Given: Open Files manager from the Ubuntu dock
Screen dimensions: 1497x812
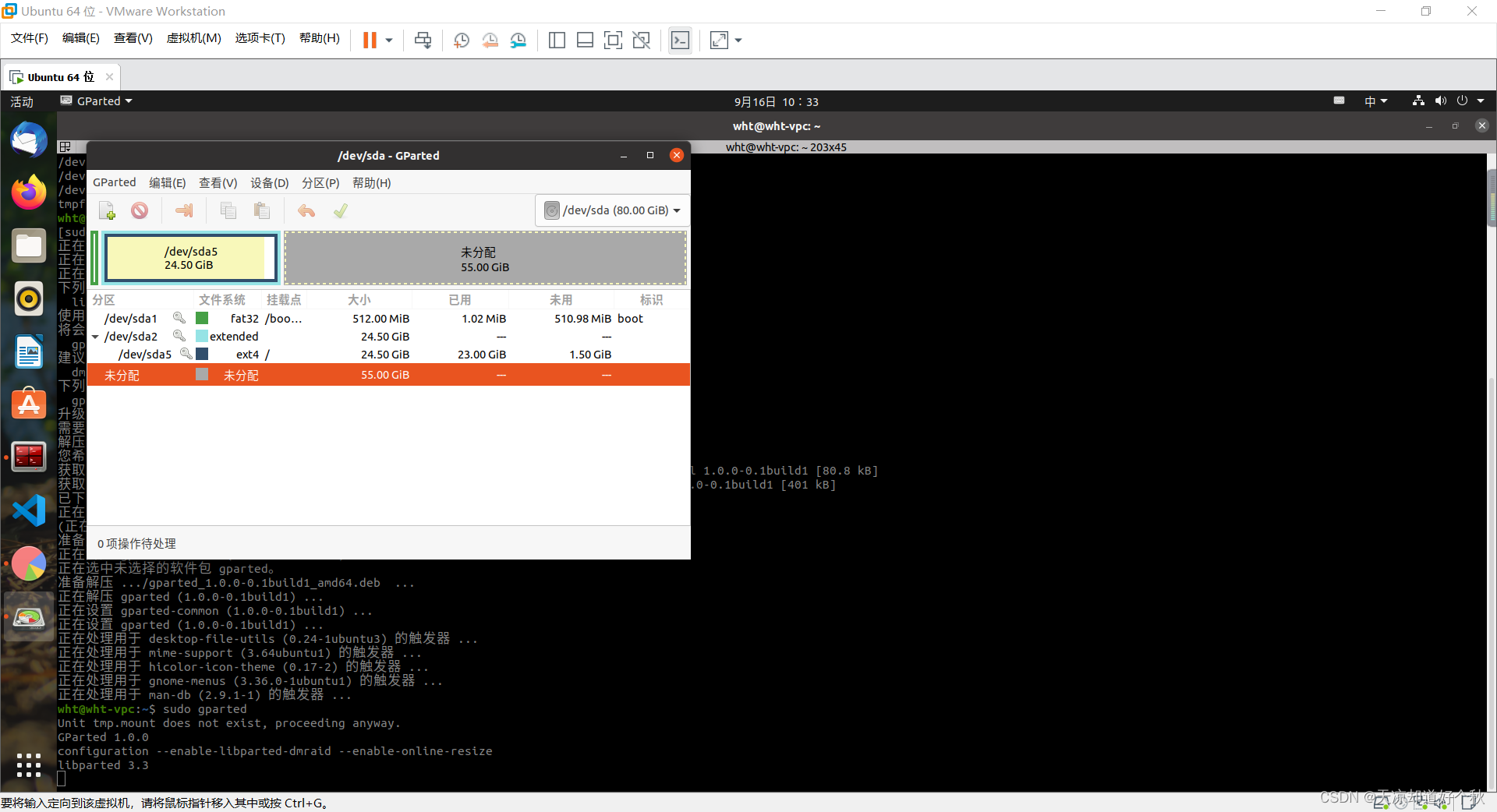Looking at the screenshot, I should (29, 245).
